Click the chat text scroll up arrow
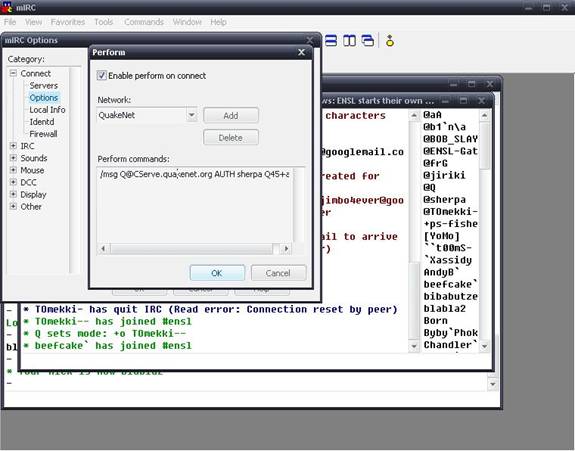The height and width of the screenshot is (451, 575). point(414,116)
